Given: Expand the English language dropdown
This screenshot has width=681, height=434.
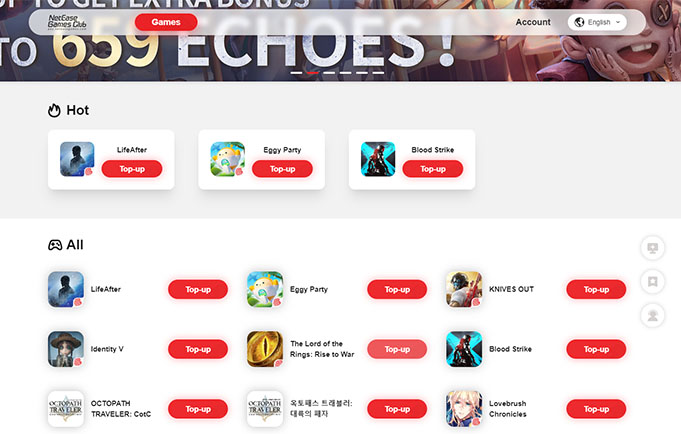Looking at the screenshot, I should coord(597,22).
